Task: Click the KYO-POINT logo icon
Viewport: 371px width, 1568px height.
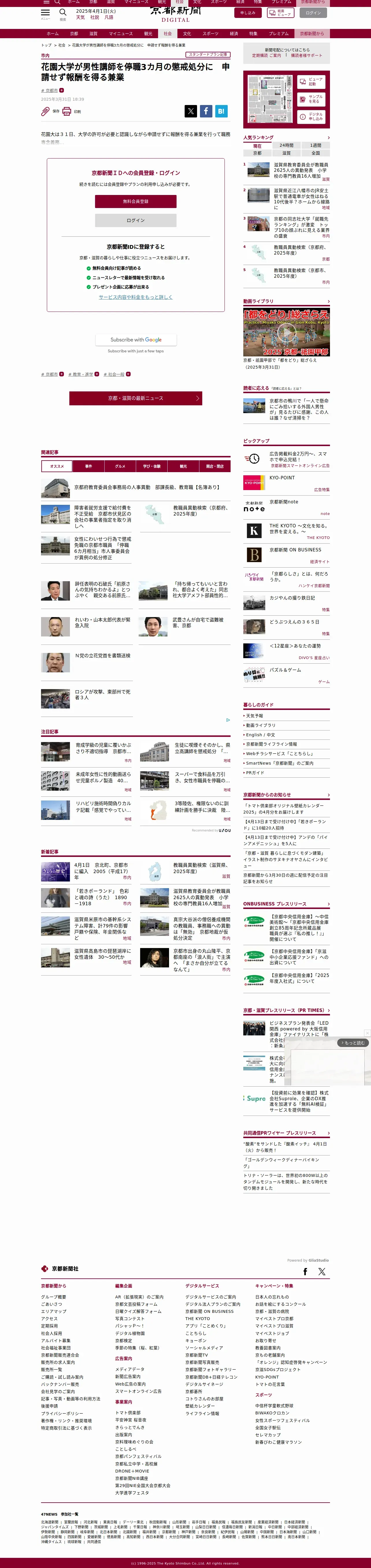Action: tap(254, 483)
